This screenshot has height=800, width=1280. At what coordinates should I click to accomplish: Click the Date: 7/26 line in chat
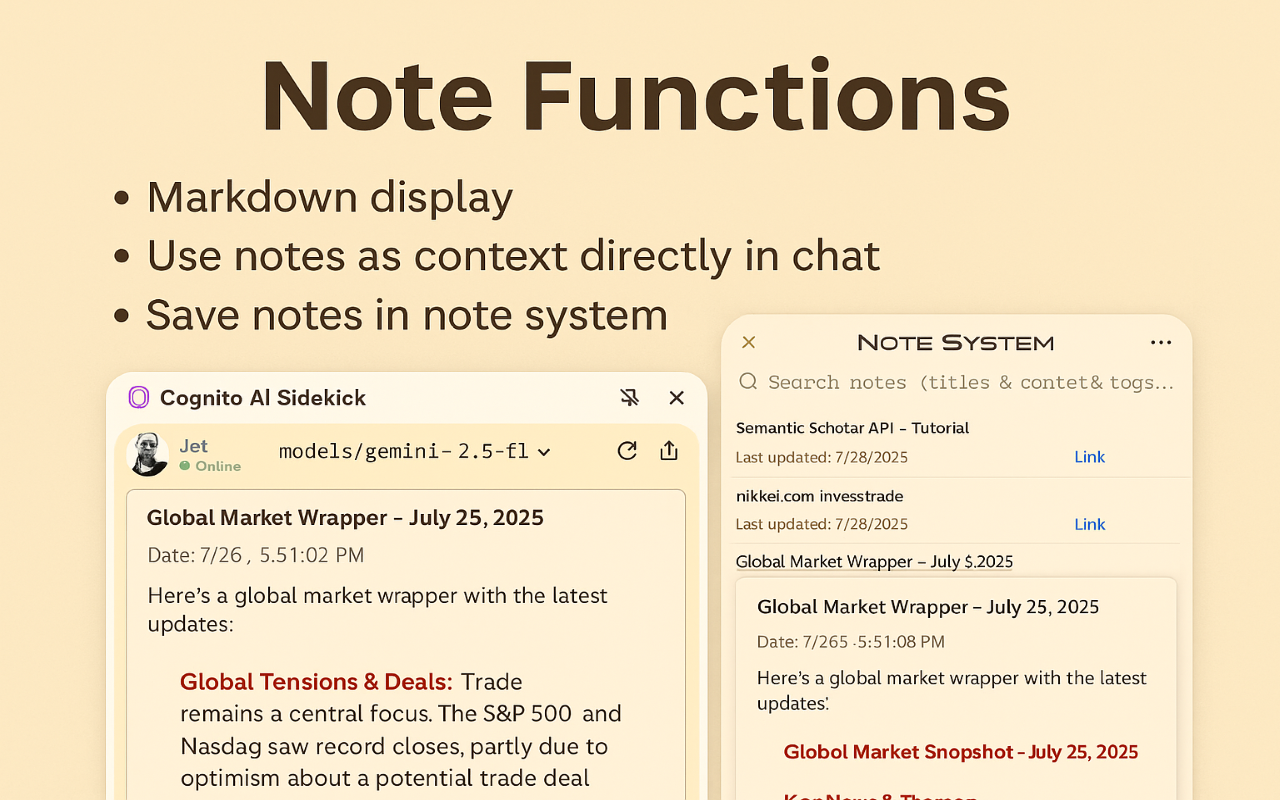pyautogui.click(x=256, y=555)
